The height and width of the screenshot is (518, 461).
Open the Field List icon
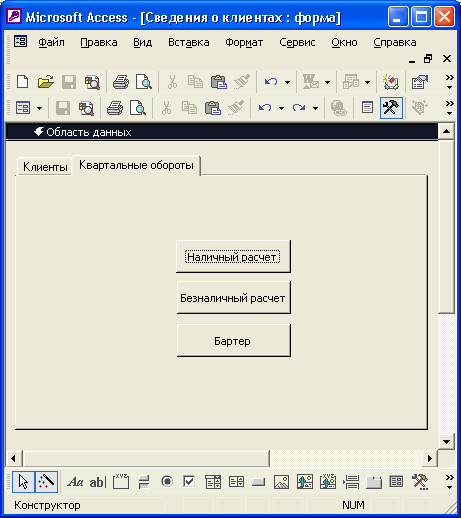tap(367, 108)
